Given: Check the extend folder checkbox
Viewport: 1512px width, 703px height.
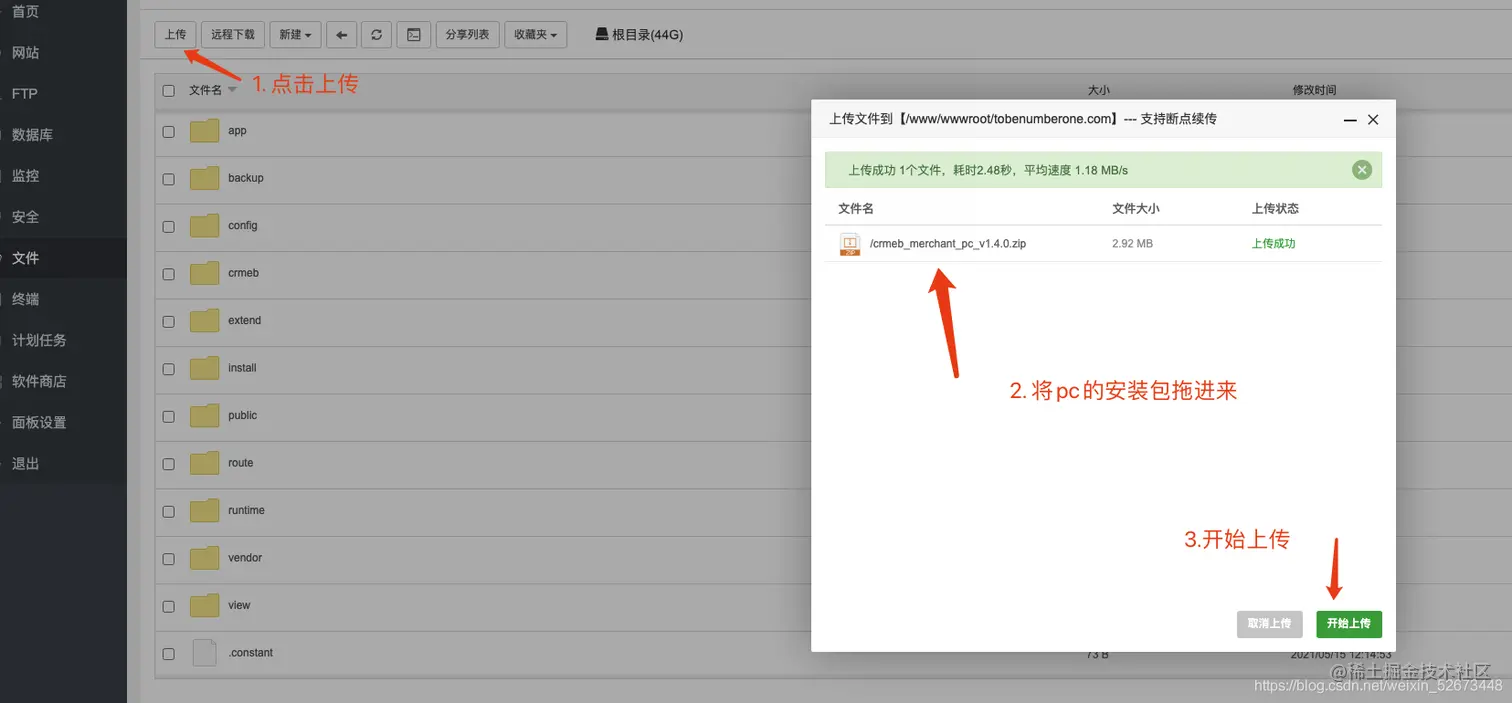Looking at the screenshot, I should [x=168, y=321].
